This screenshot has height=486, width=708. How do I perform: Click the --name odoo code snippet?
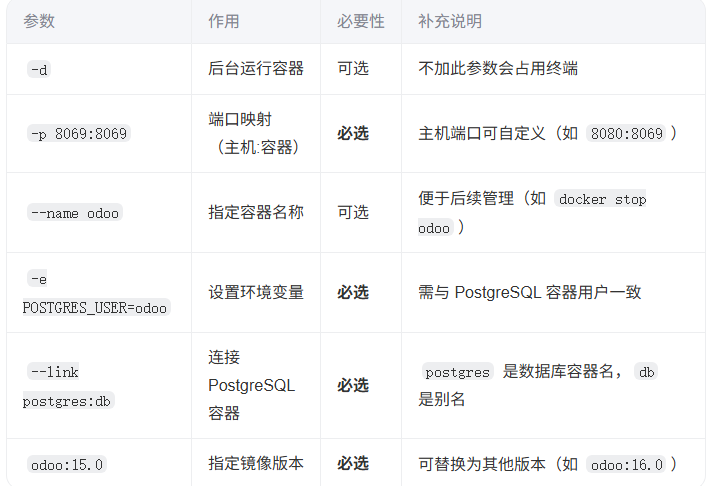75,213
